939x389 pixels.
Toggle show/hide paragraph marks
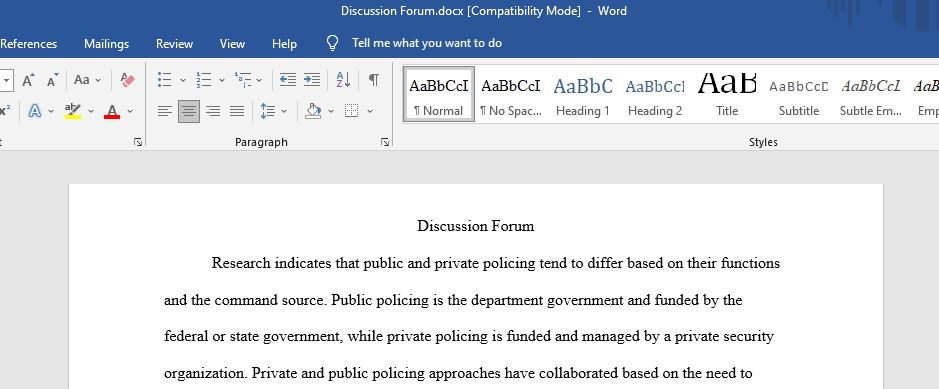[374, 80]
